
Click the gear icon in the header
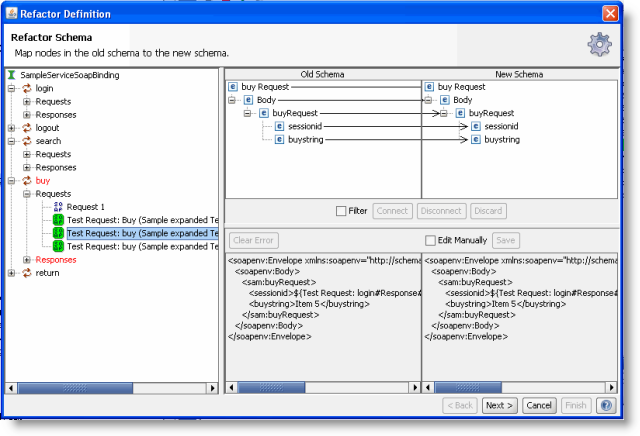599,44
